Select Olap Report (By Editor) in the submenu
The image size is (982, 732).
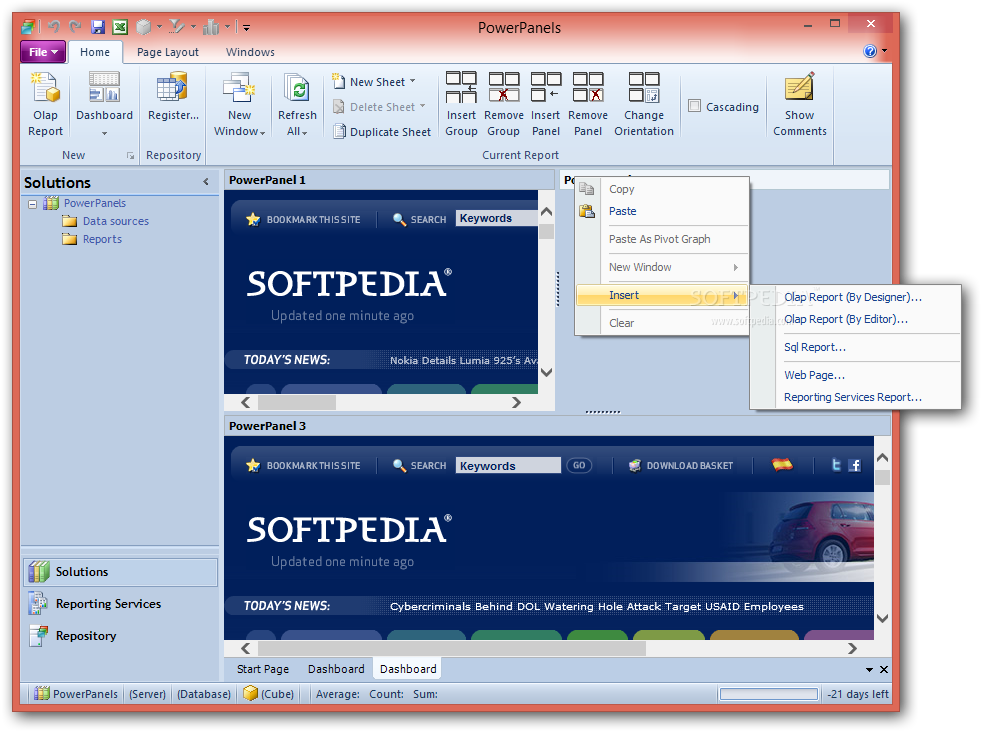click(x=855, y=319)
